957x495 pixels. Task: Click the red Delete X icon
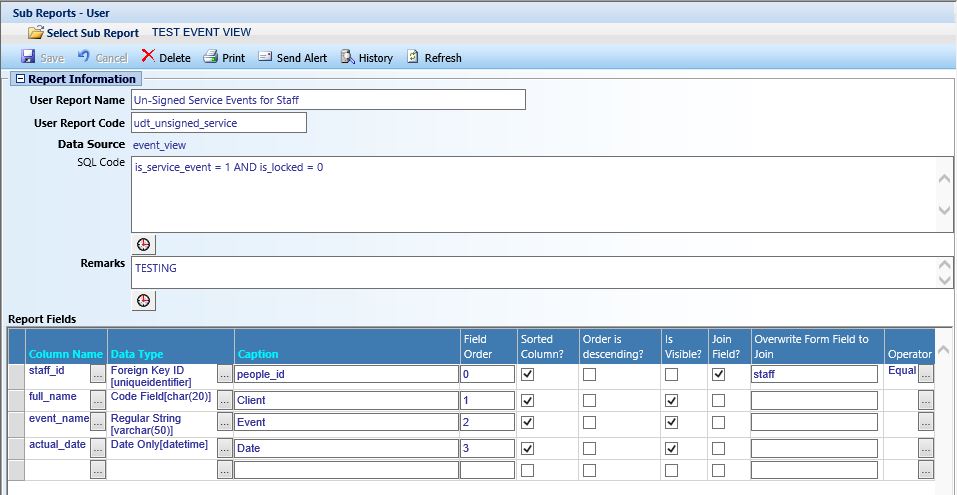[148, 56]
